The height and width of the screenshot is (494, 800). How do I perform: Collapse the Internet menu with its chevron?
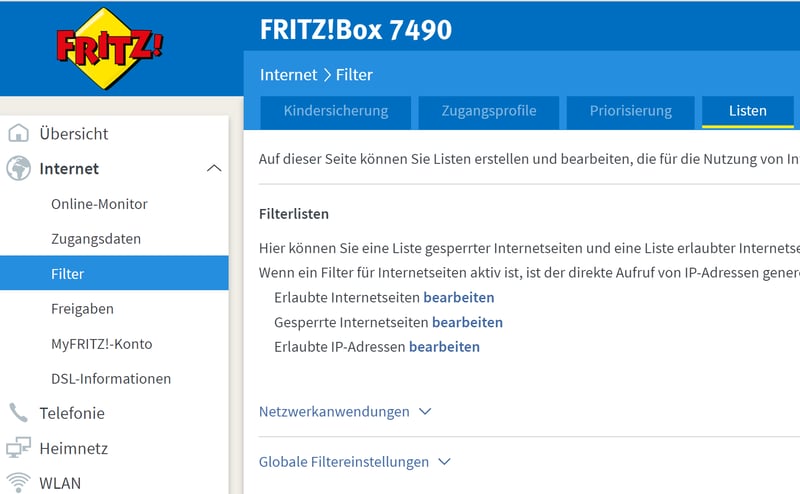[x=214, y=168]
